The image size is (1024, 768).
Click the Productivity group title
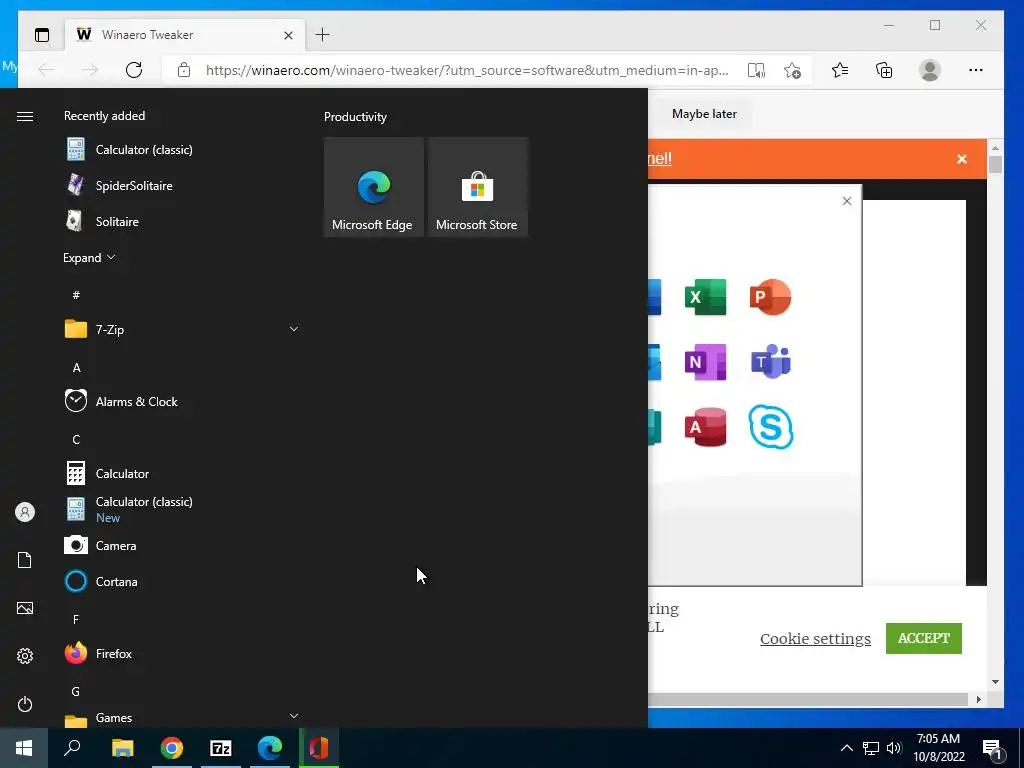(x=355, y=117)
